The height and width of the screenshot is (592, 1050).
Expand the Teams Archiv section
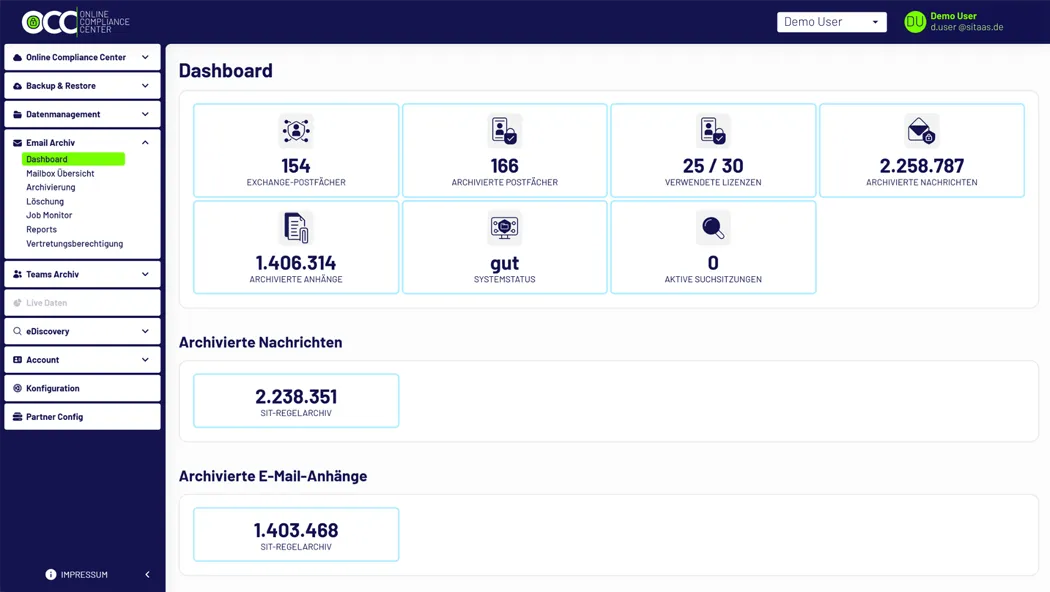(82, 273)
